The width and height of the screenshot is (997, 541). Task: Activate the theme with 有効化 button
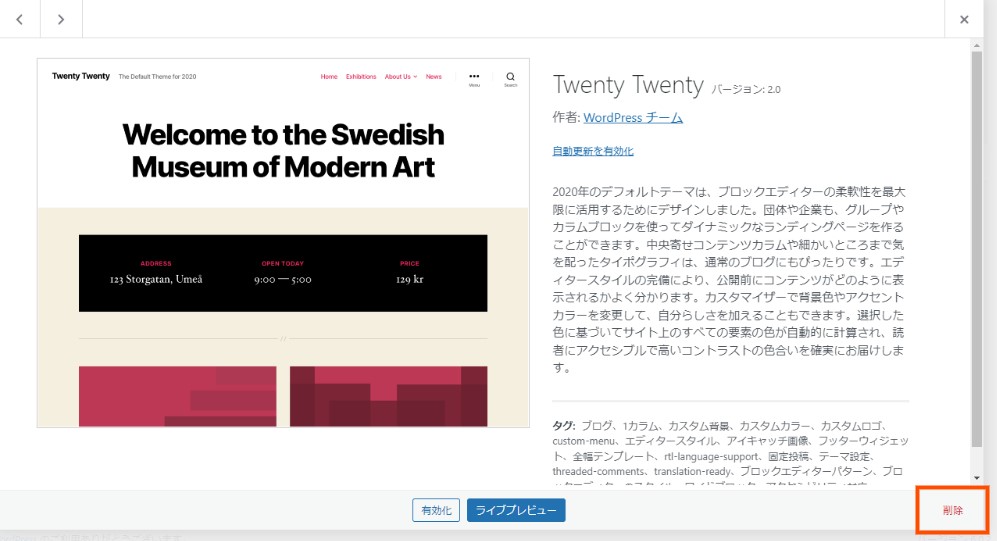pyautogui.click(x=436, y=510)
